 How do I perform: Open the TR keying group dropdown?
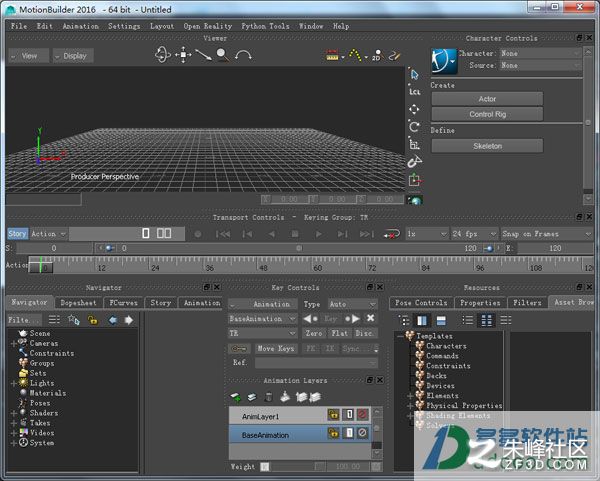262,333
